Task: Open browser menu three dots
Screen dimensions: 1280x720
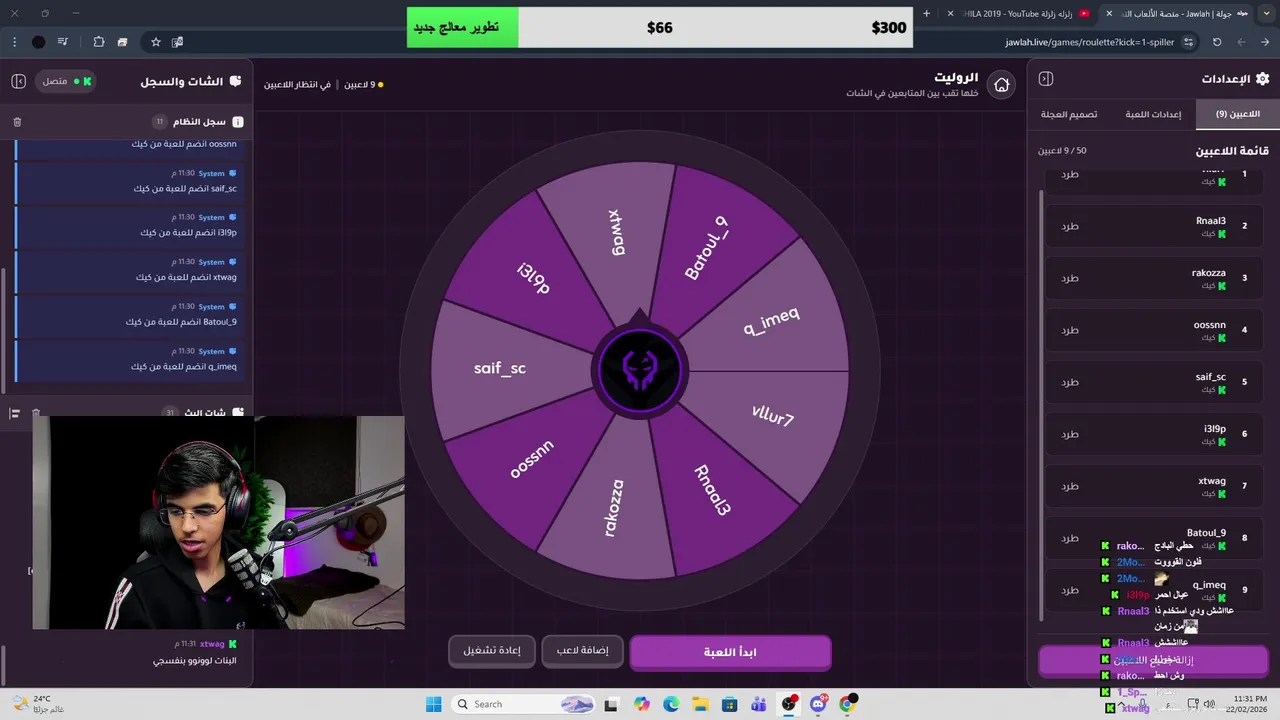Action: 15,42
